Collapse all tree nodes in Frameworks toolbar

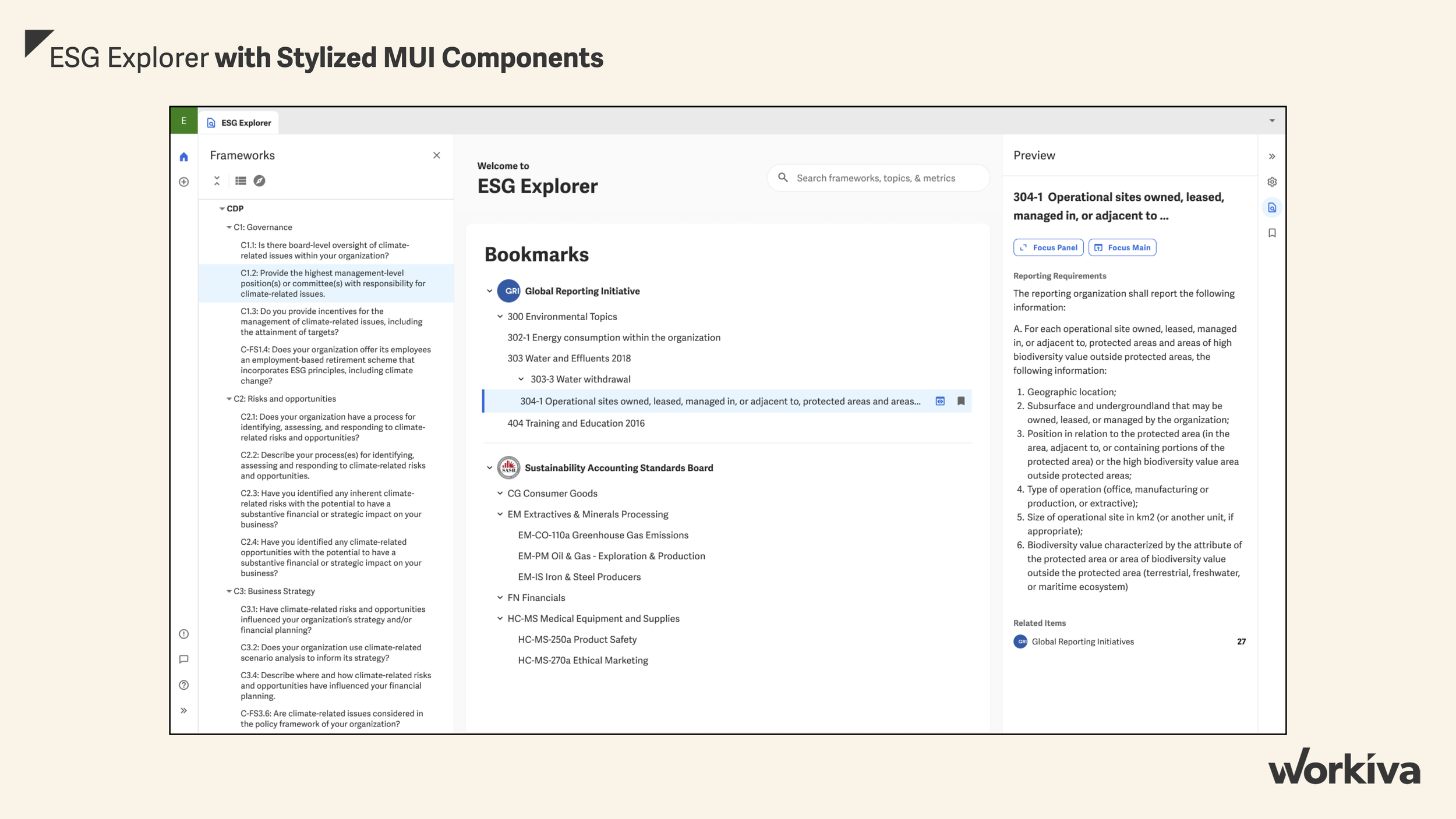pos(217,181)
